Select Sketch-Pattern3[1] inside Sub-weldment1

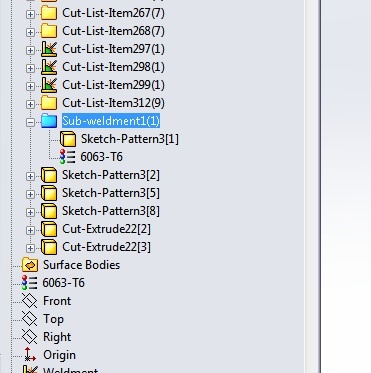pyautogui.click(x=130, y=139)
